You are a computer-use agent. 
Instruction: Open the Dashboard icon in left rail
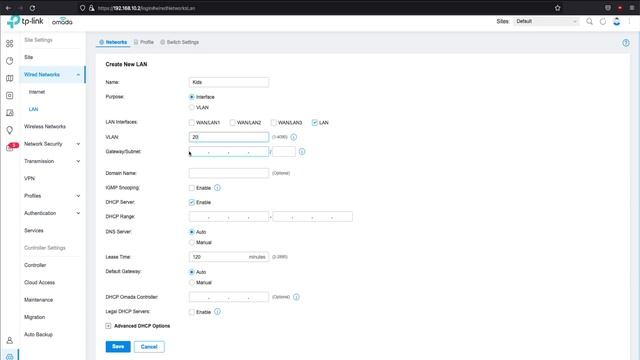point(9,44)
